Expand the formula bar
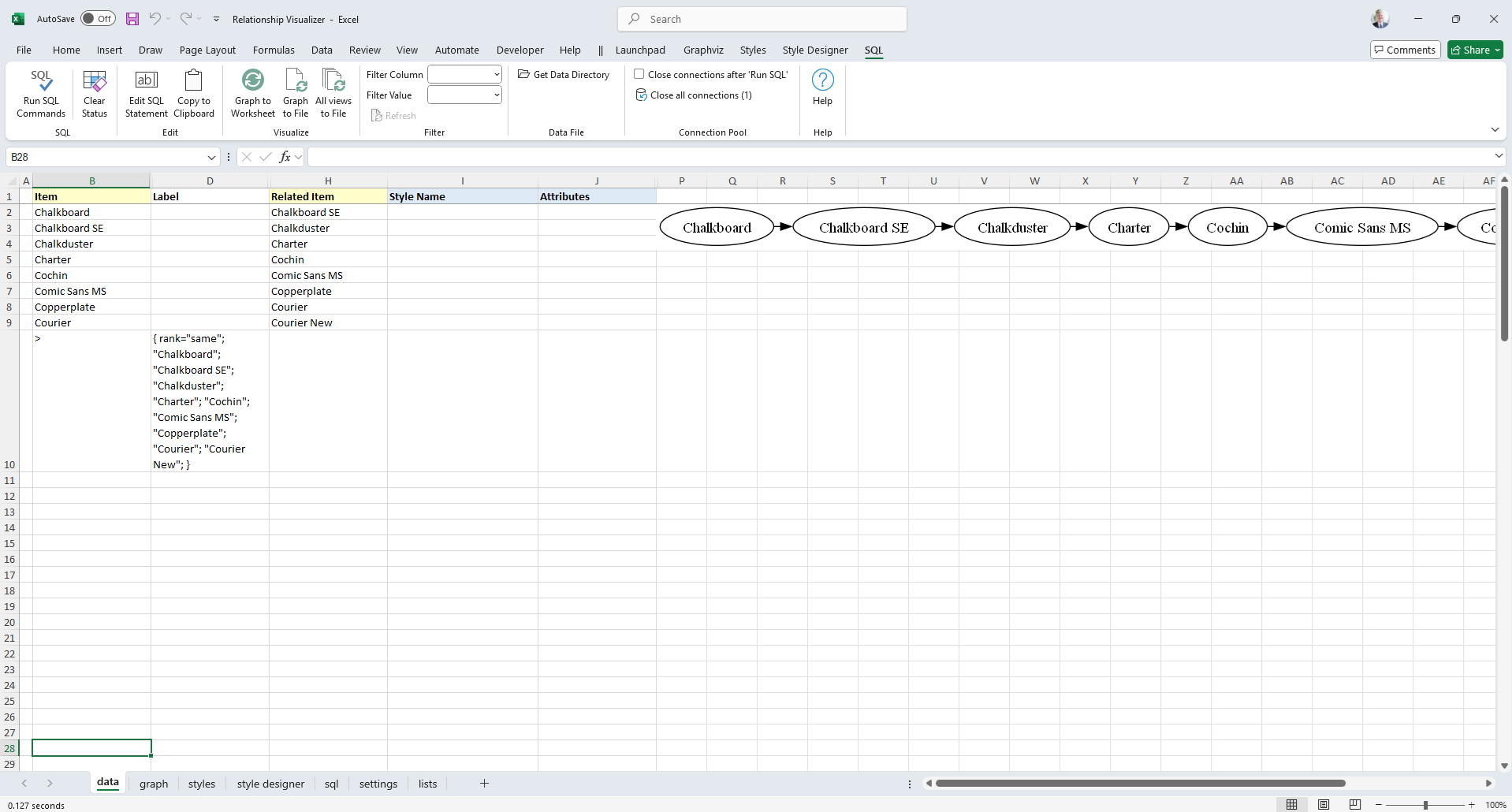 (1499, 156)
